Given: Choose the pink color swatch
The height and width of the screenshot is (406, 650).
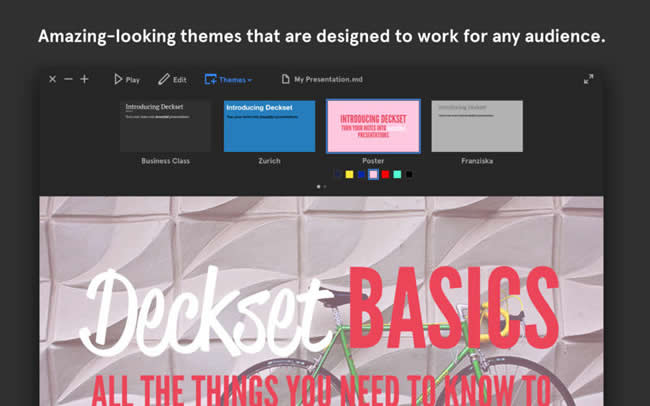Looking at the screenshot, I should [374, 175].
